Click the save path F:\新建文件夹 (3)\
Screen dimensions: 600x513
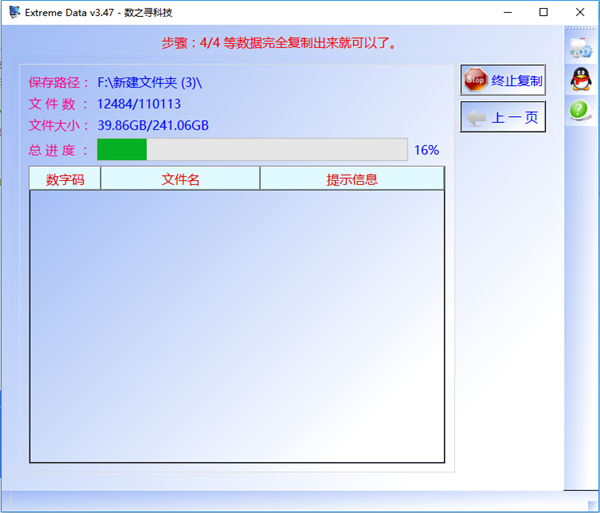pyautogui.click(x=155, y=82)
